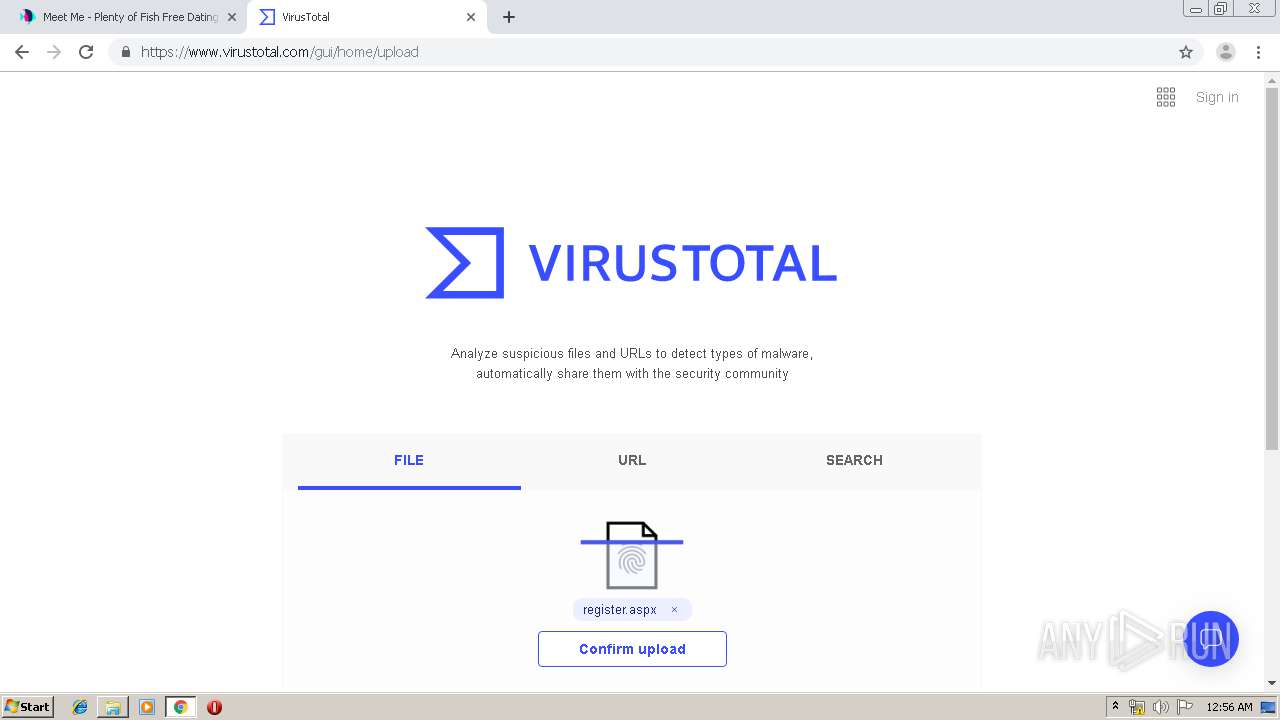This screenshot has height=720, width=1280.
Task: Open Action Center flag icon
Action: pyautogui.click(x=1185, y=707)
